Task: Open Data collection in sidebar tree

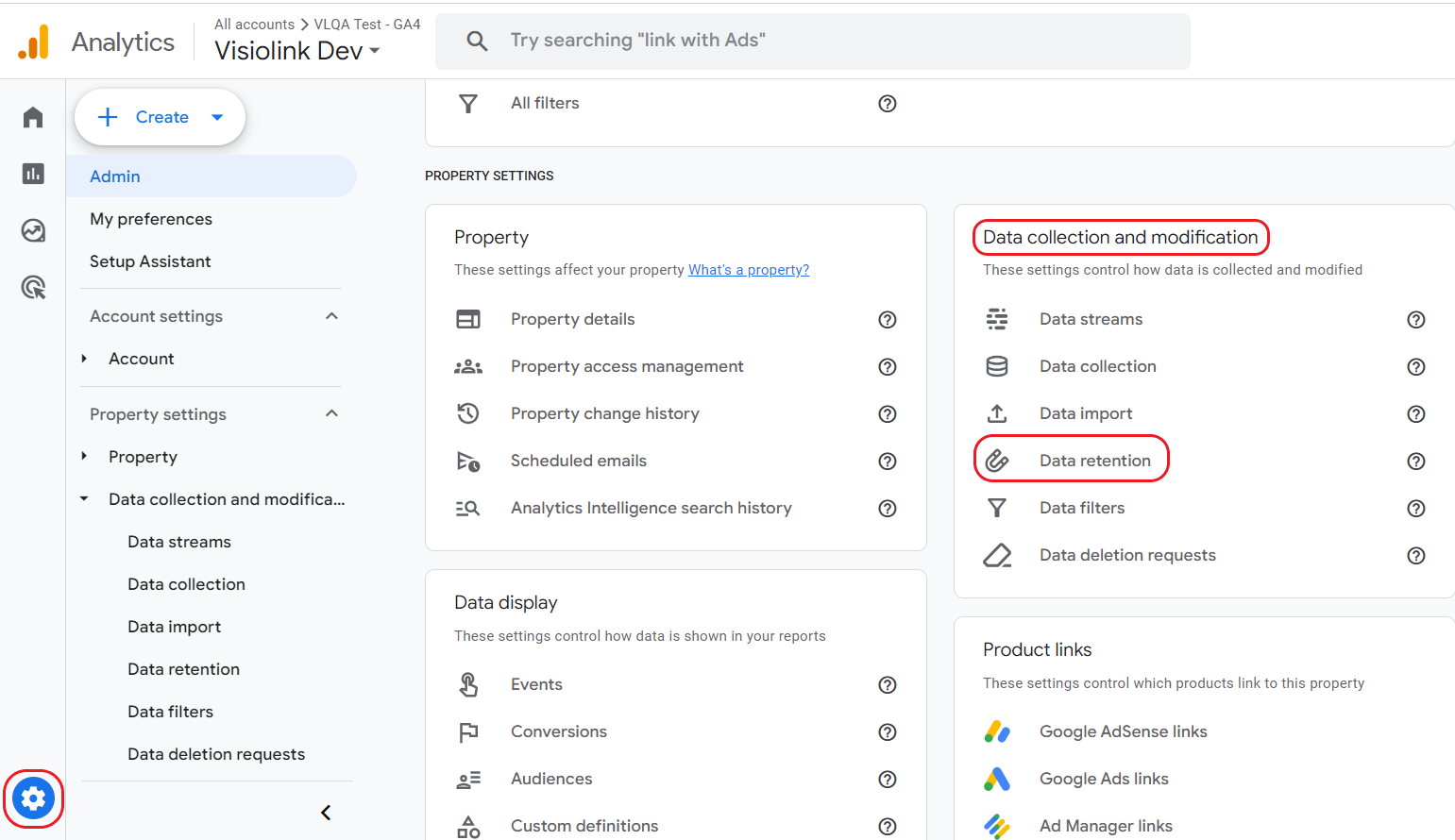Action: [187, 584]
